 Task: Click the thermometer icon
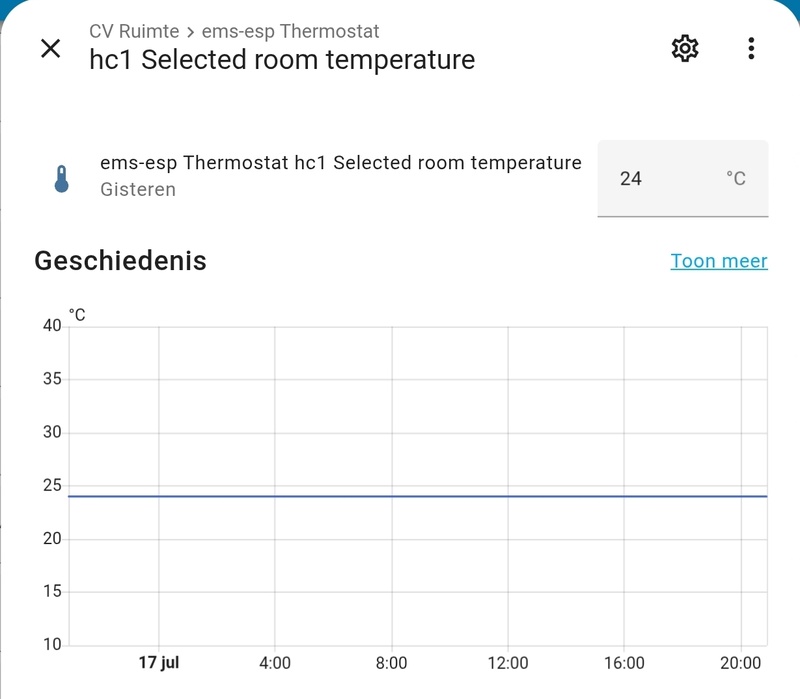point(62,178)
